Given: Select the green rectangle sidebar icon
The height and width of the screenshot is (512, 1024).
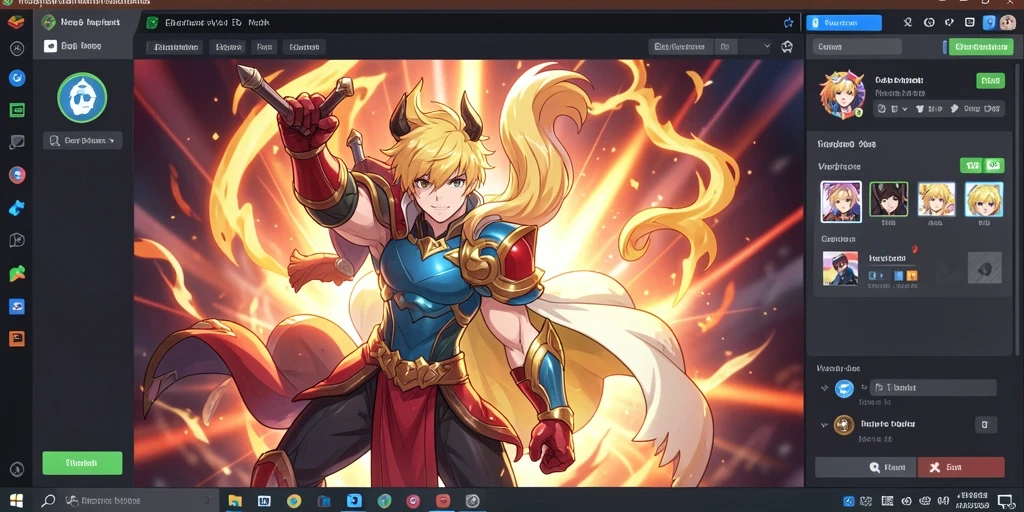Looking at the screenshot, I should 17,110.
